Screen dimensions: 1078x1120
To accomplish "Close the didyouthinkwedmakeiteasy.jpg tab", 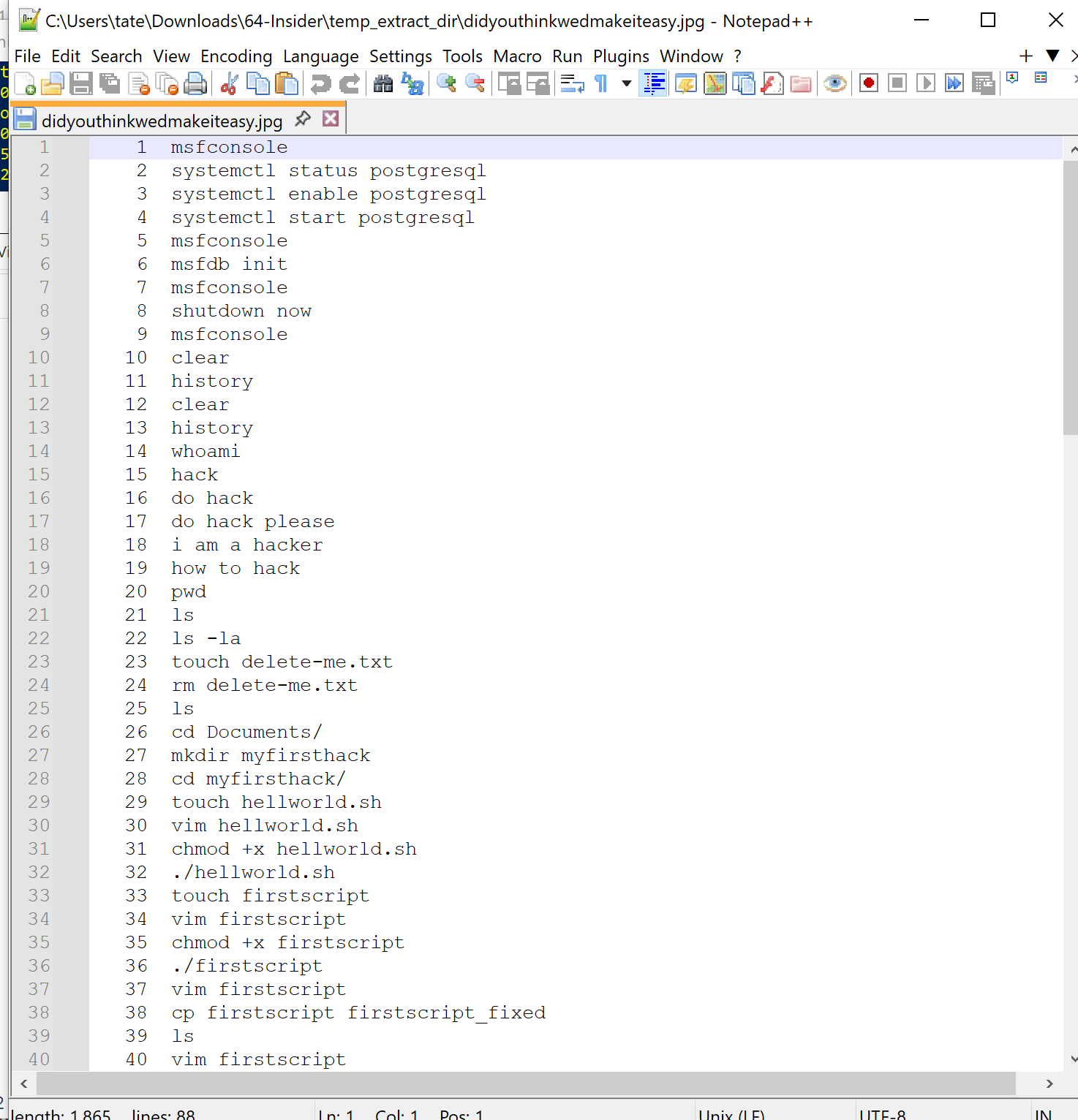I will pyautogui.click(x=331, y=119).
